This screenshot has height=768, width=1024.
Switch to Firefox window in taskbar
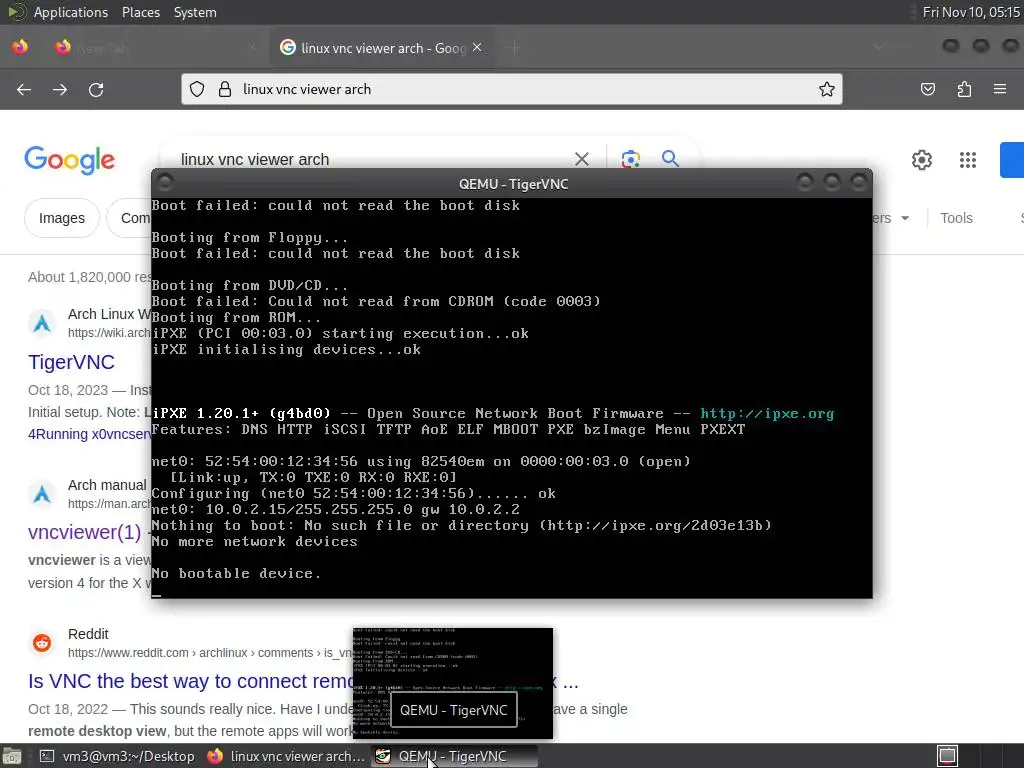[285, 756]
